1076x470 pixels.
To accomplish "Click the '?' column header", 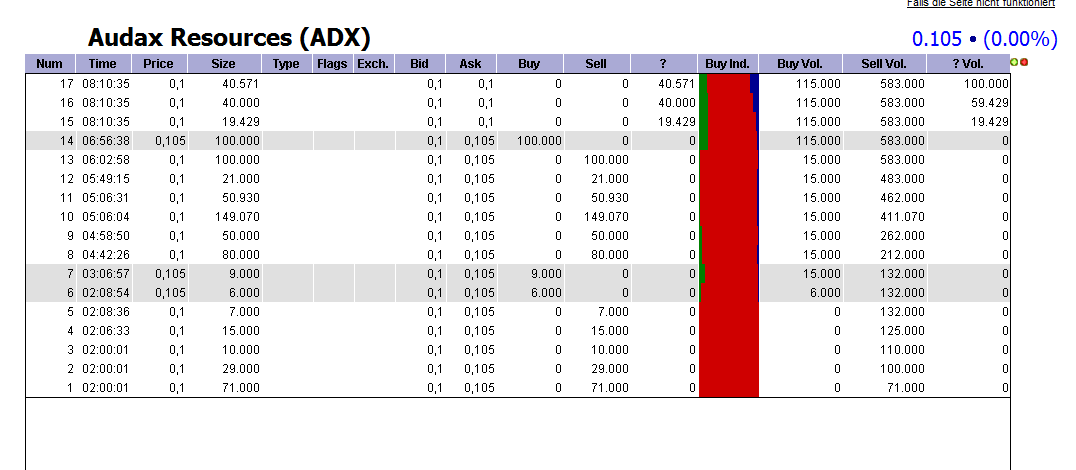I will [x=664, y=64].
